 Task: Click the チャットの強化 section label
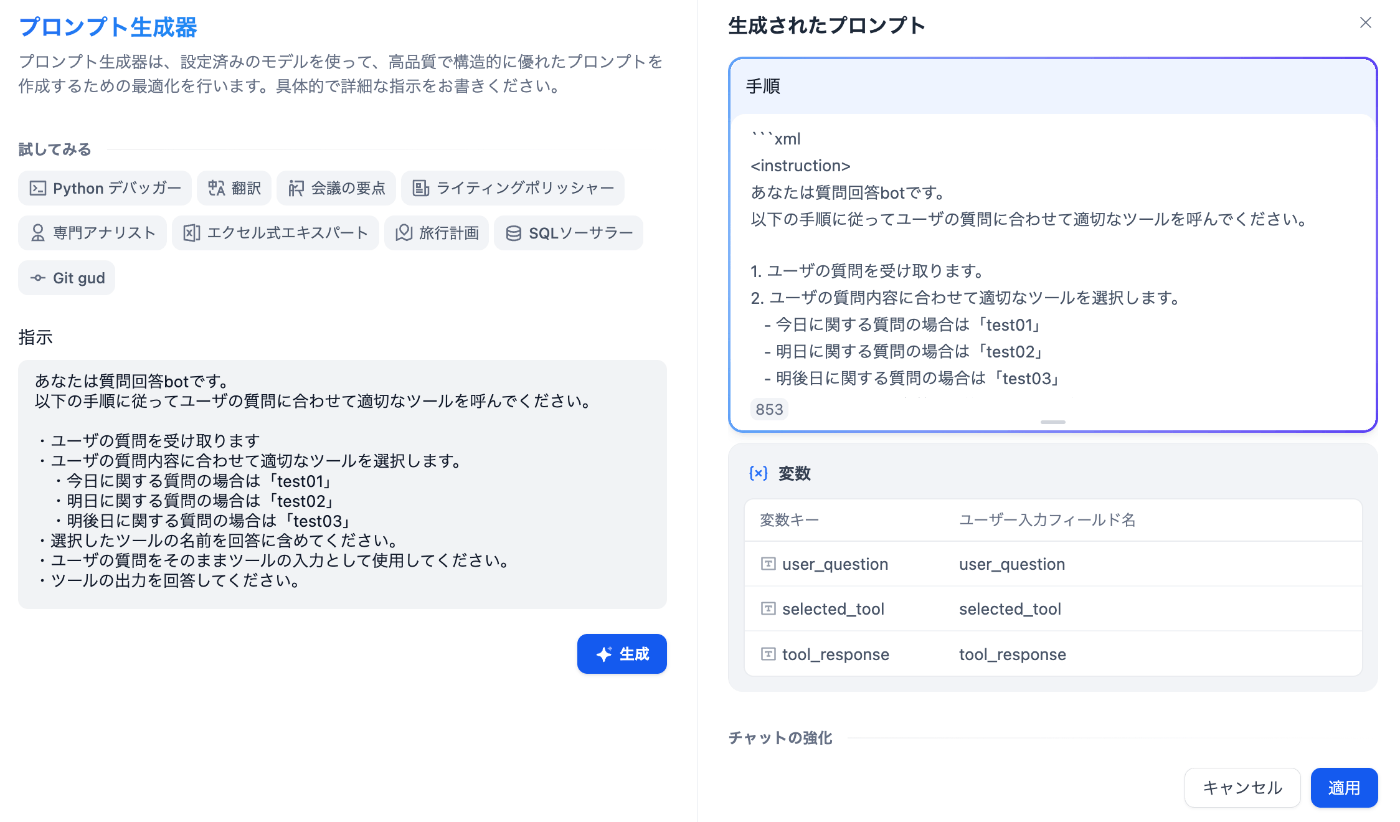780,738
